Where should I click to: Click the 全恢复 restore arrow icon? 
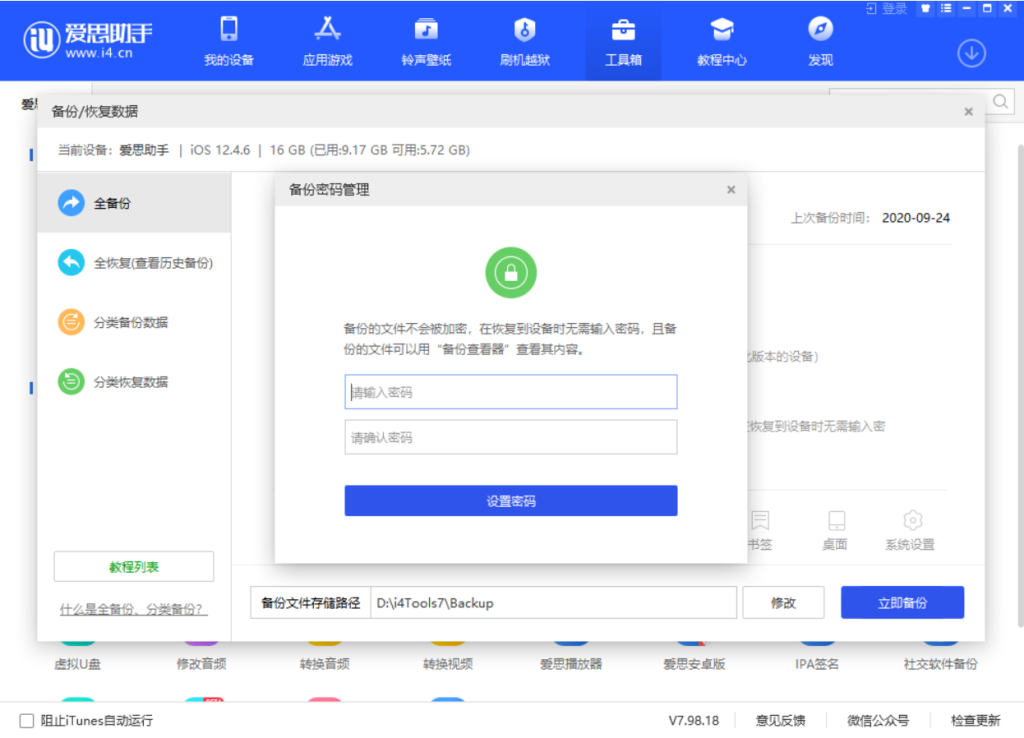(x=71, y=263)
